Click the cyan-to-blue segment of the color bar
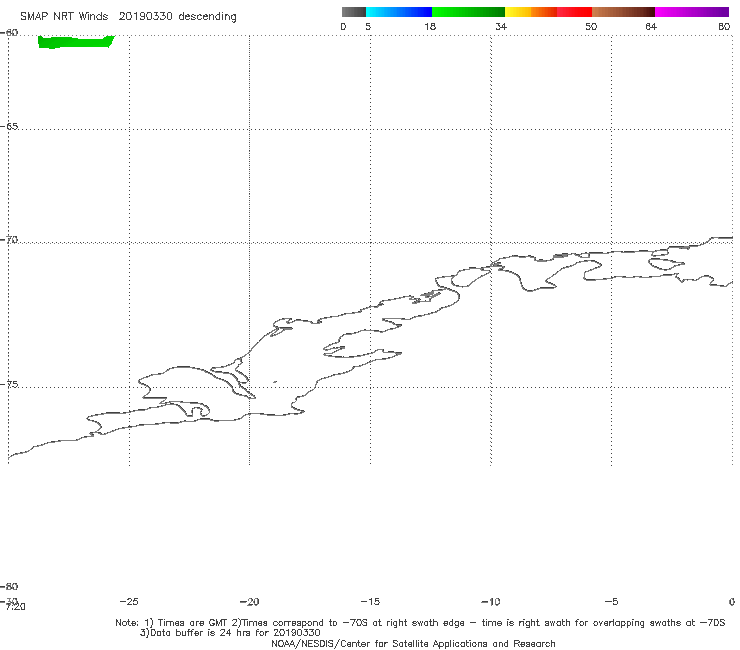This screenshot has width=740, height=650. coord(399,12)
